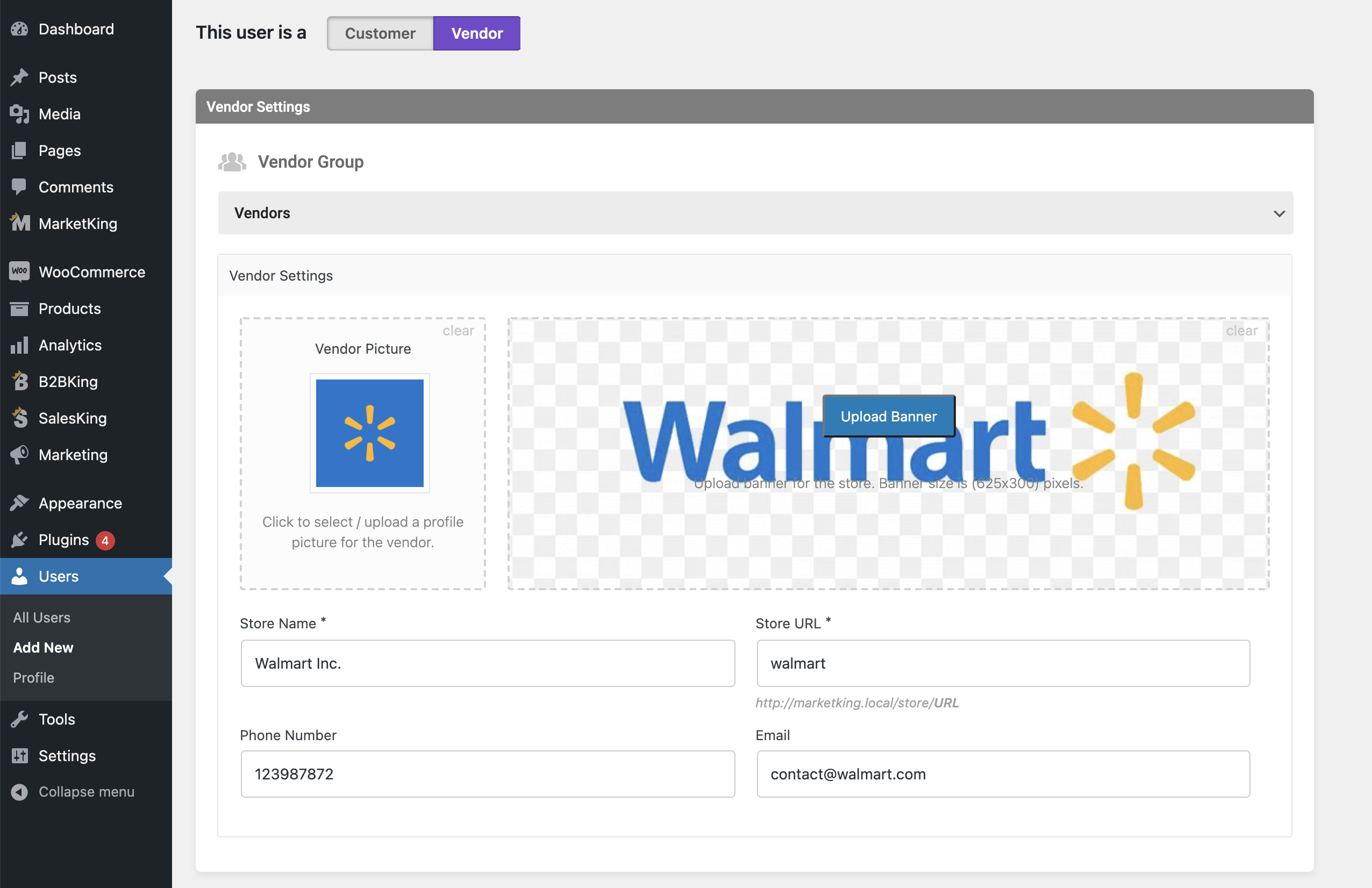This screenshot has width=1372, height=888.
Task: Switch user type to Customer
Action: point(380,33)
